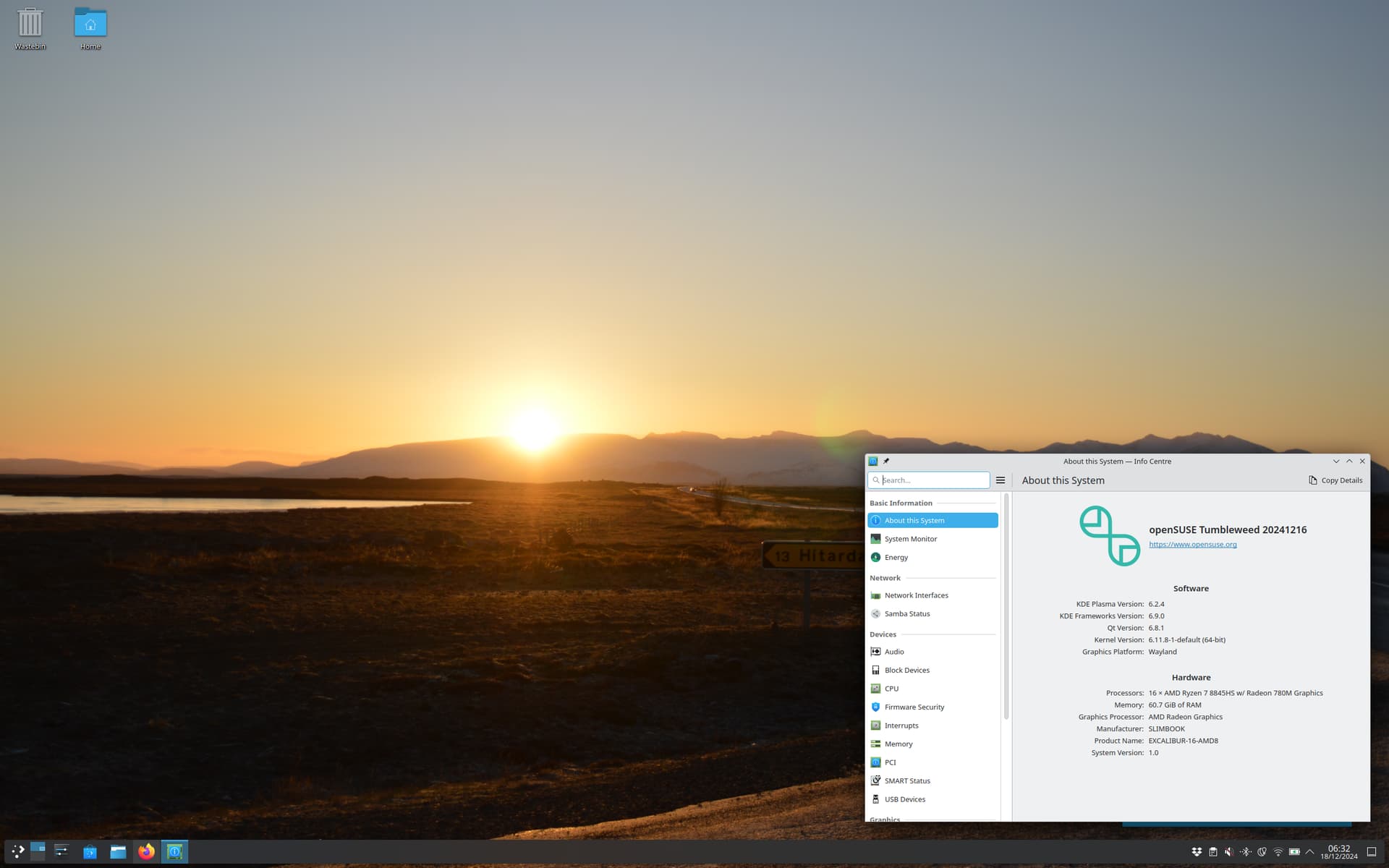
Task: Click the Copy Details button
Action: (x=1335, y=480)
